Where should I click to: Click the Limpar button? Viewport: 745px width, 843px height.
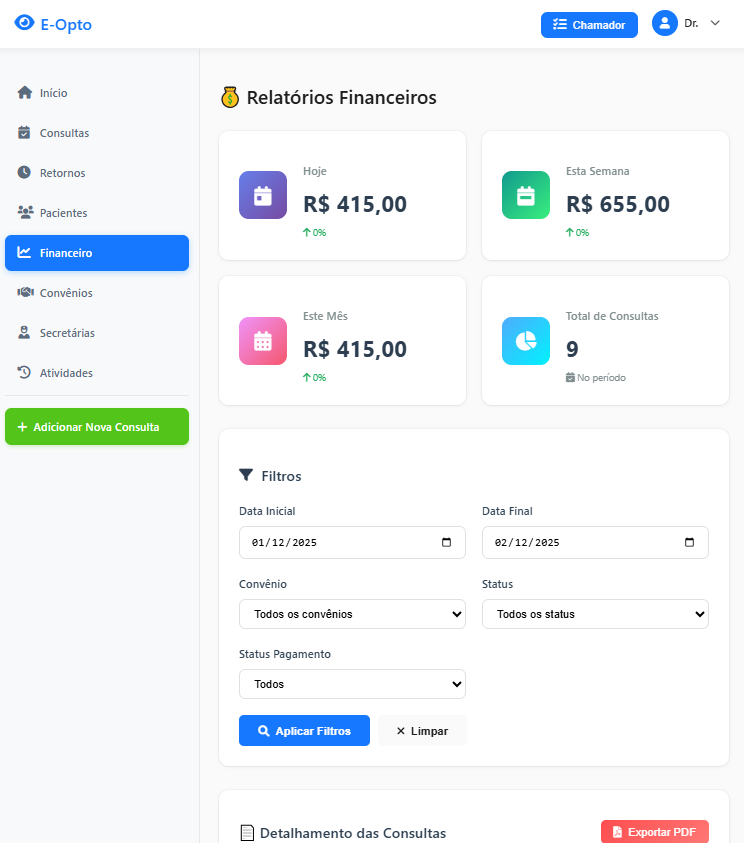click(x=422, y=731)
